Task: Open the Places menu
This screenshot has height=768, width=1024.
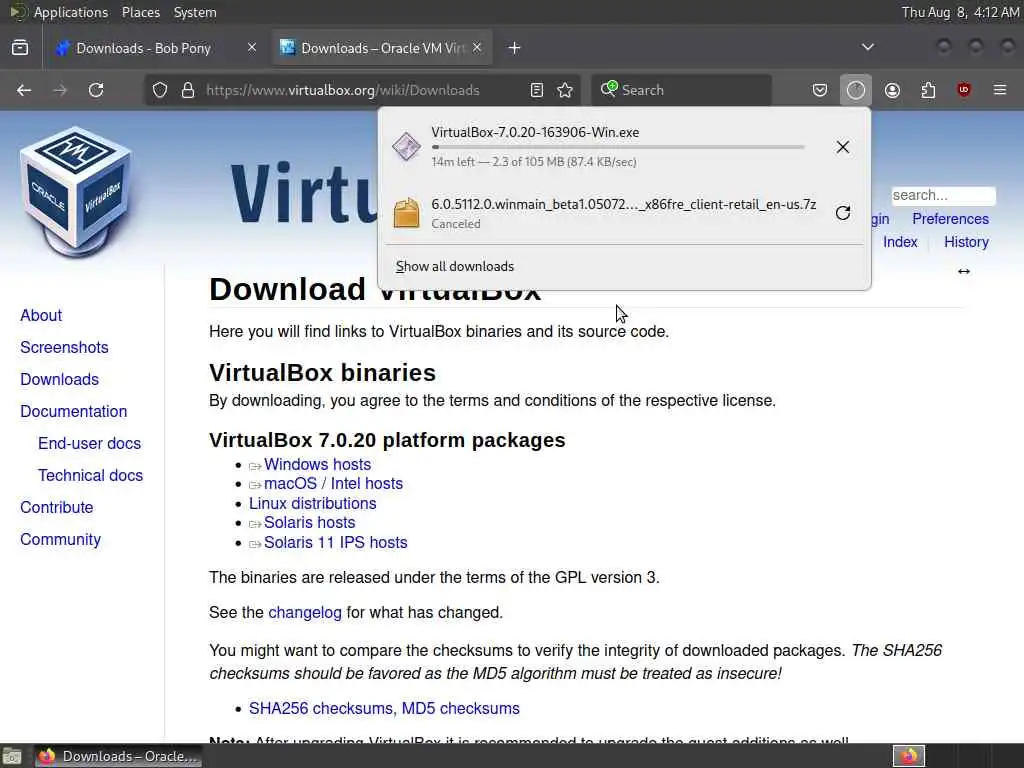Action: coord(140,12)
